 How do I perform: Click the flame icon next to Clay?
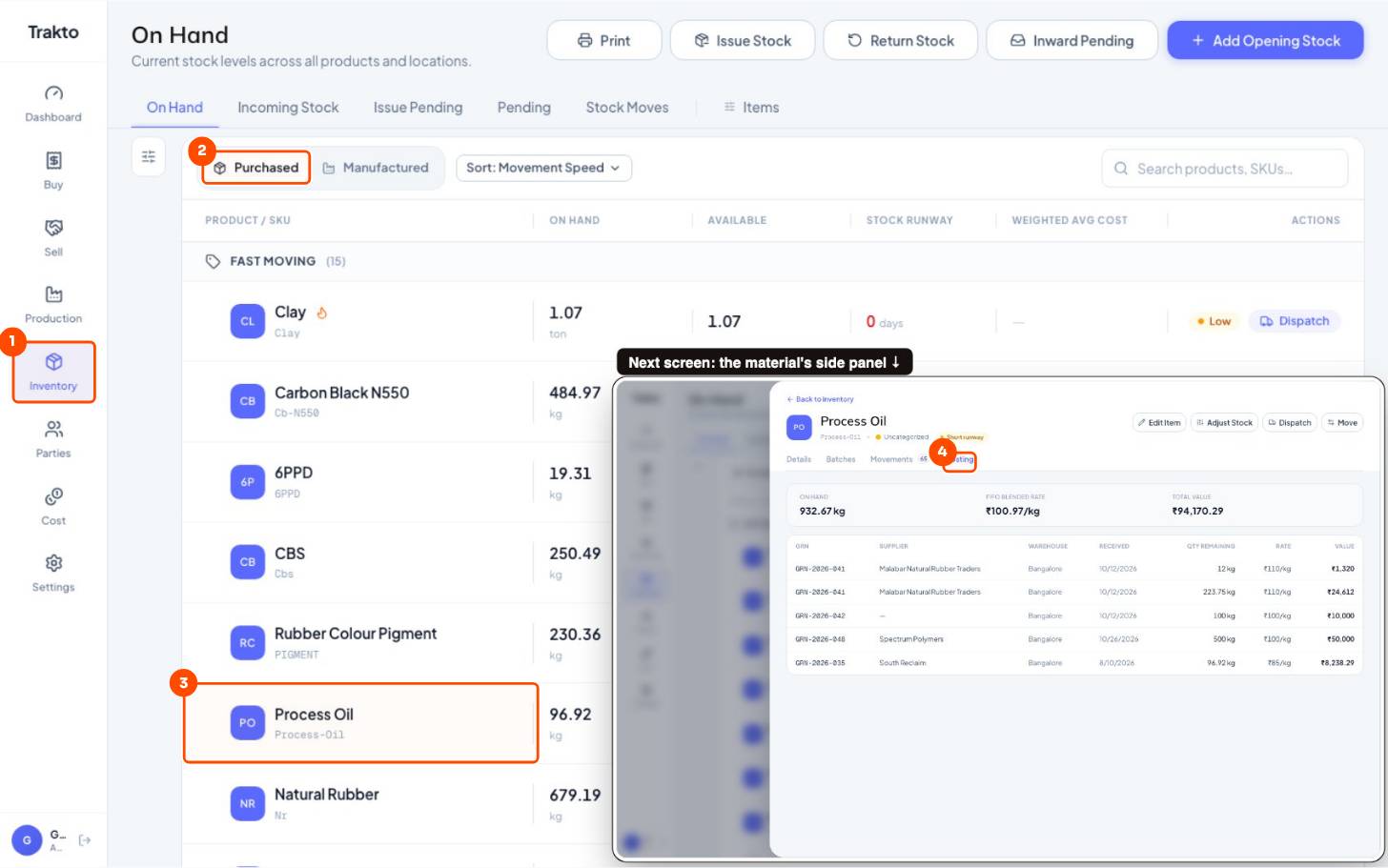tap(322, 313)
